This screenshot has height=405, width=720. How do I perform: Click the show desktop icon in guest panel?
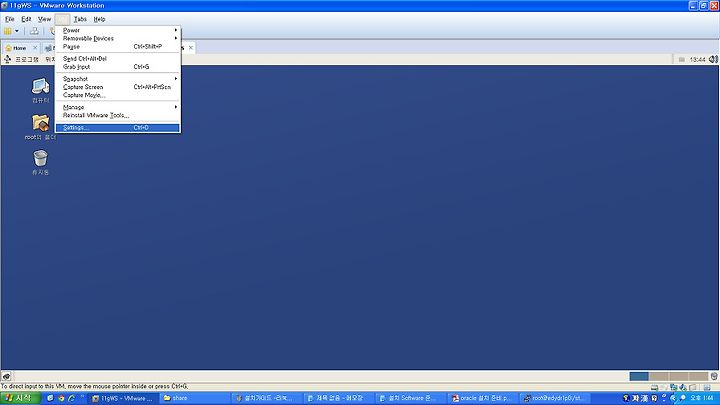pos(6,377)
